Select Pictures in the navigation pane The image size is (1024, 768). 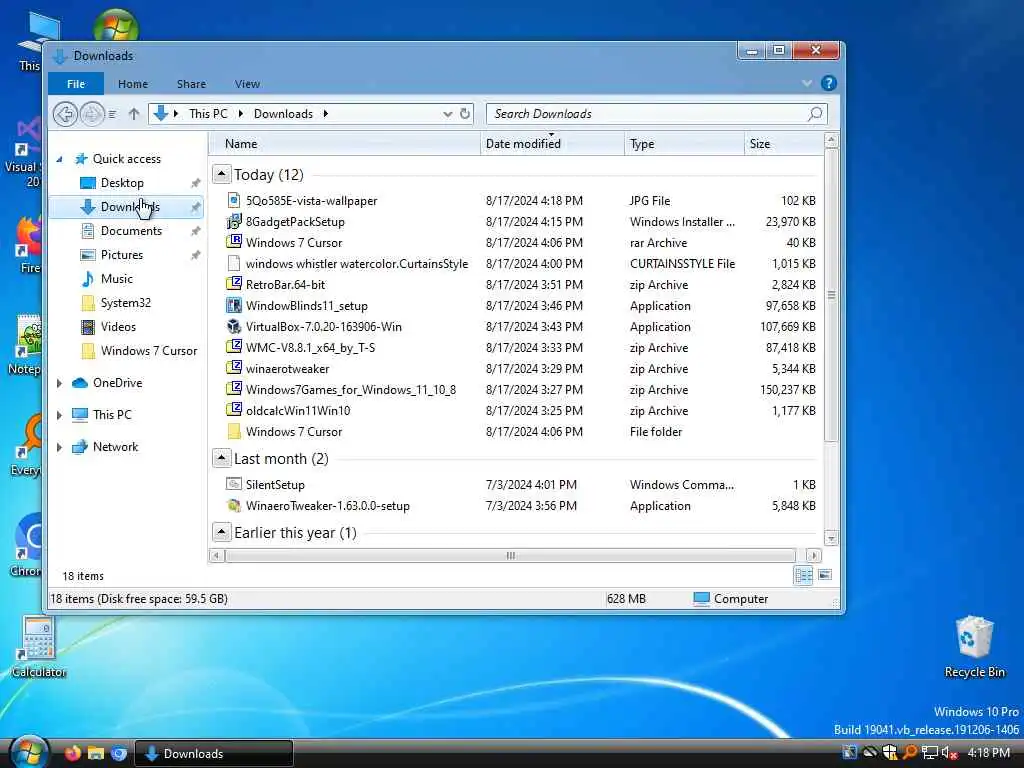(x=121, y=255)
